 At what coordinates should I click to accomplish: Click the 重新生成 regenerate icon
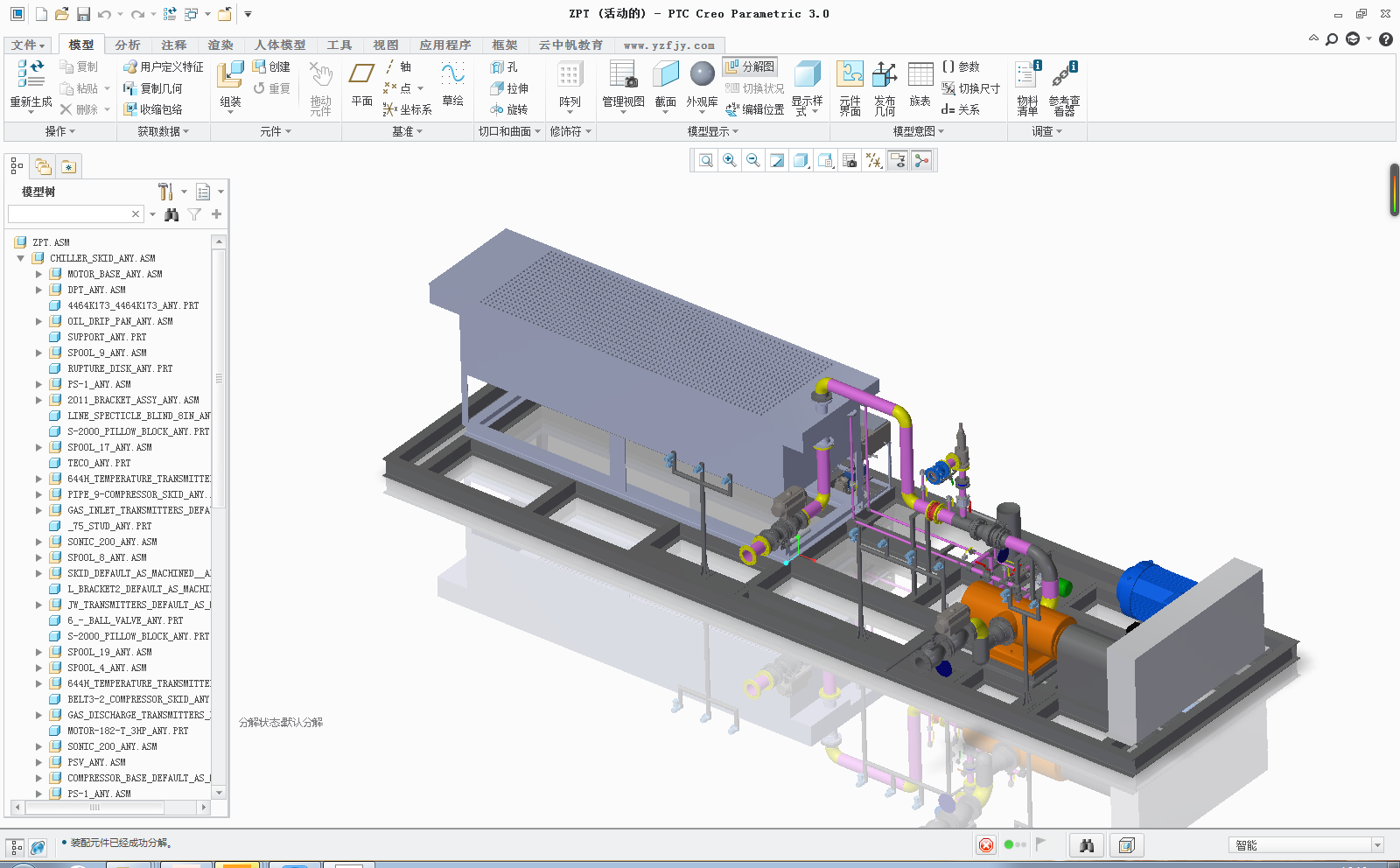(x=31, y=75)
